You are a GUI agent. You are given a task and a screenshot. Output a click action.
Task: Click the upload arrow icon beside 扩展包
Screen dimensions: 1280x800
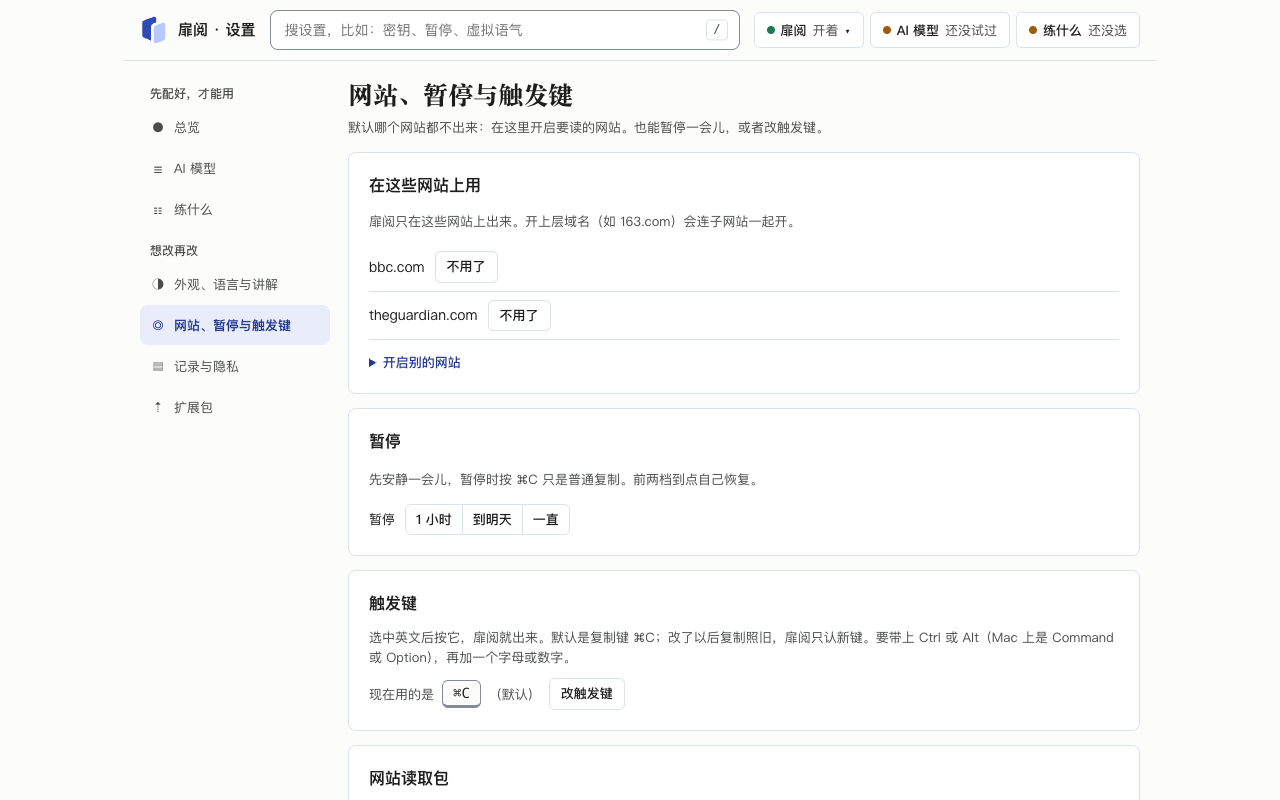pos(158,407)
